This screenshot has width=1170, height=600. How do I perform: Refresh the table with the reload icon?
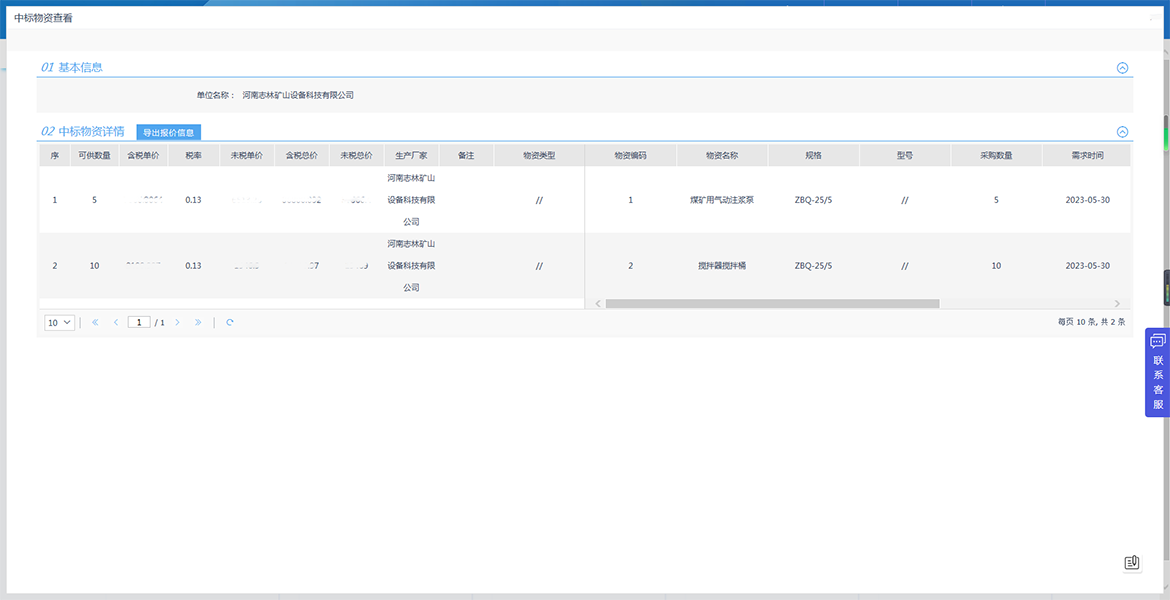coord(230,323)
